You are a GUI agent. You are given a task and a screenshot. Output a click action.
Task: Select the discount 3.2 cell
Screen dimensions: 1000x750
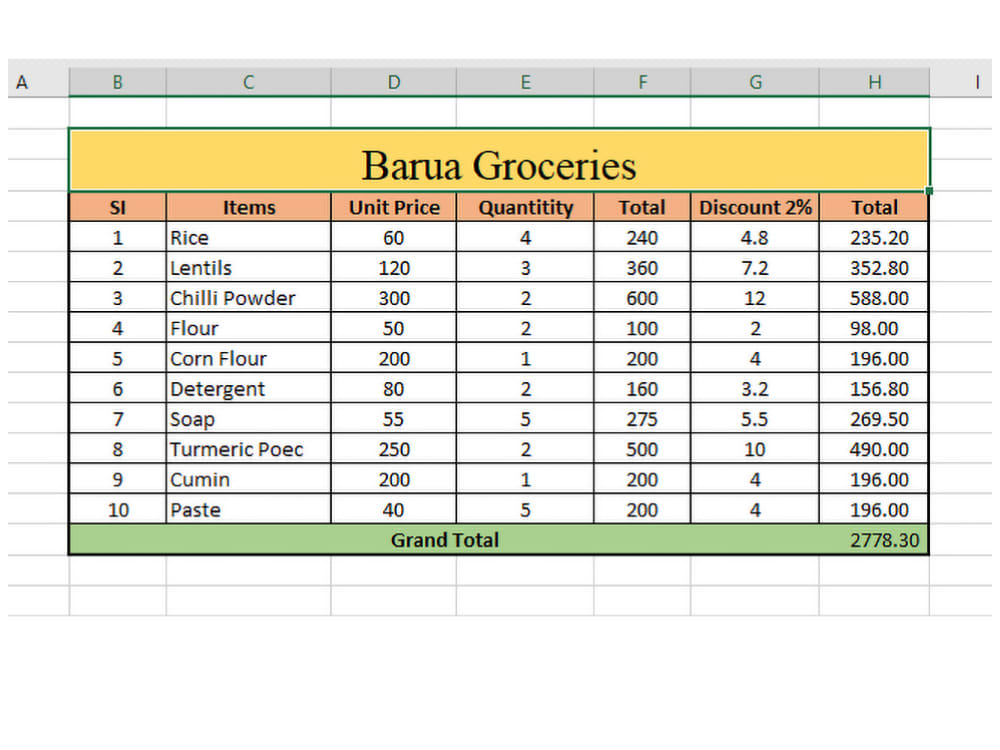[x=755, y=388]
